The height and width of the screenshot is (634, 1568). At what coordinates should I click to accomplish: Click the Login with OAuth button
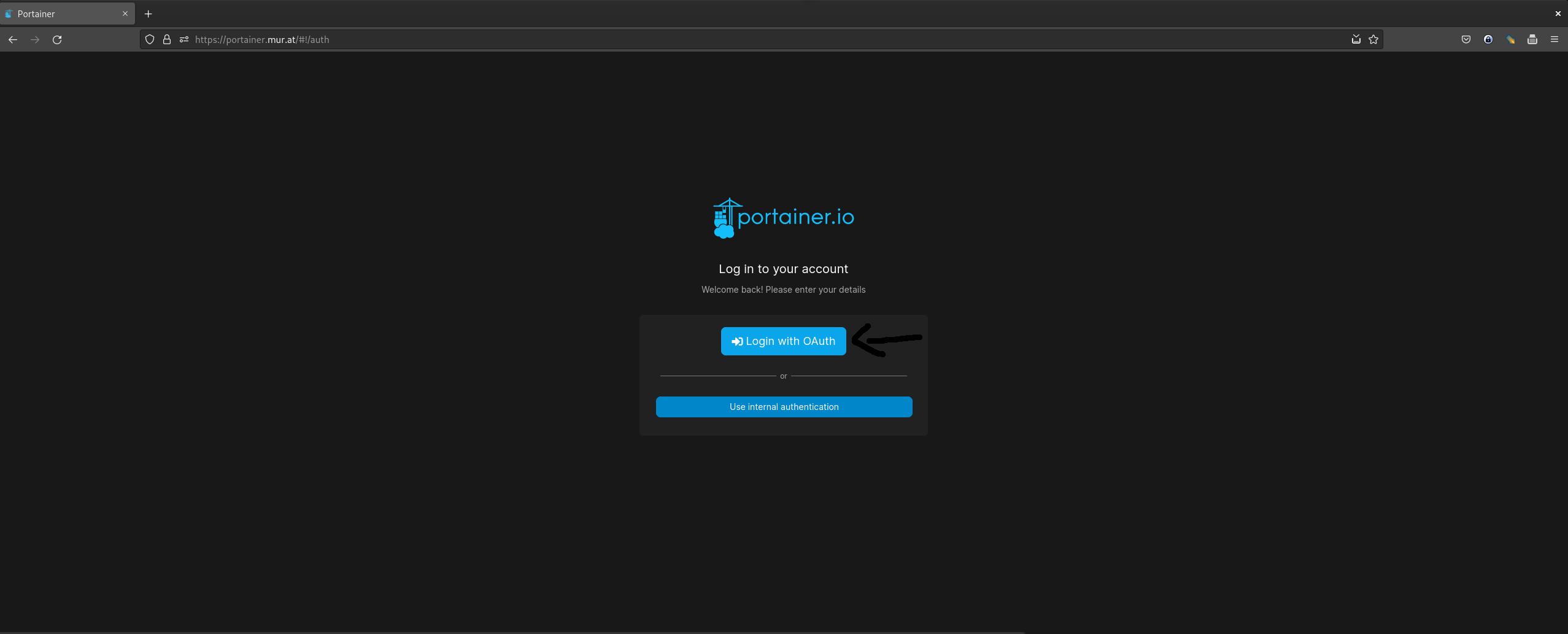click(x=783, y=341)
